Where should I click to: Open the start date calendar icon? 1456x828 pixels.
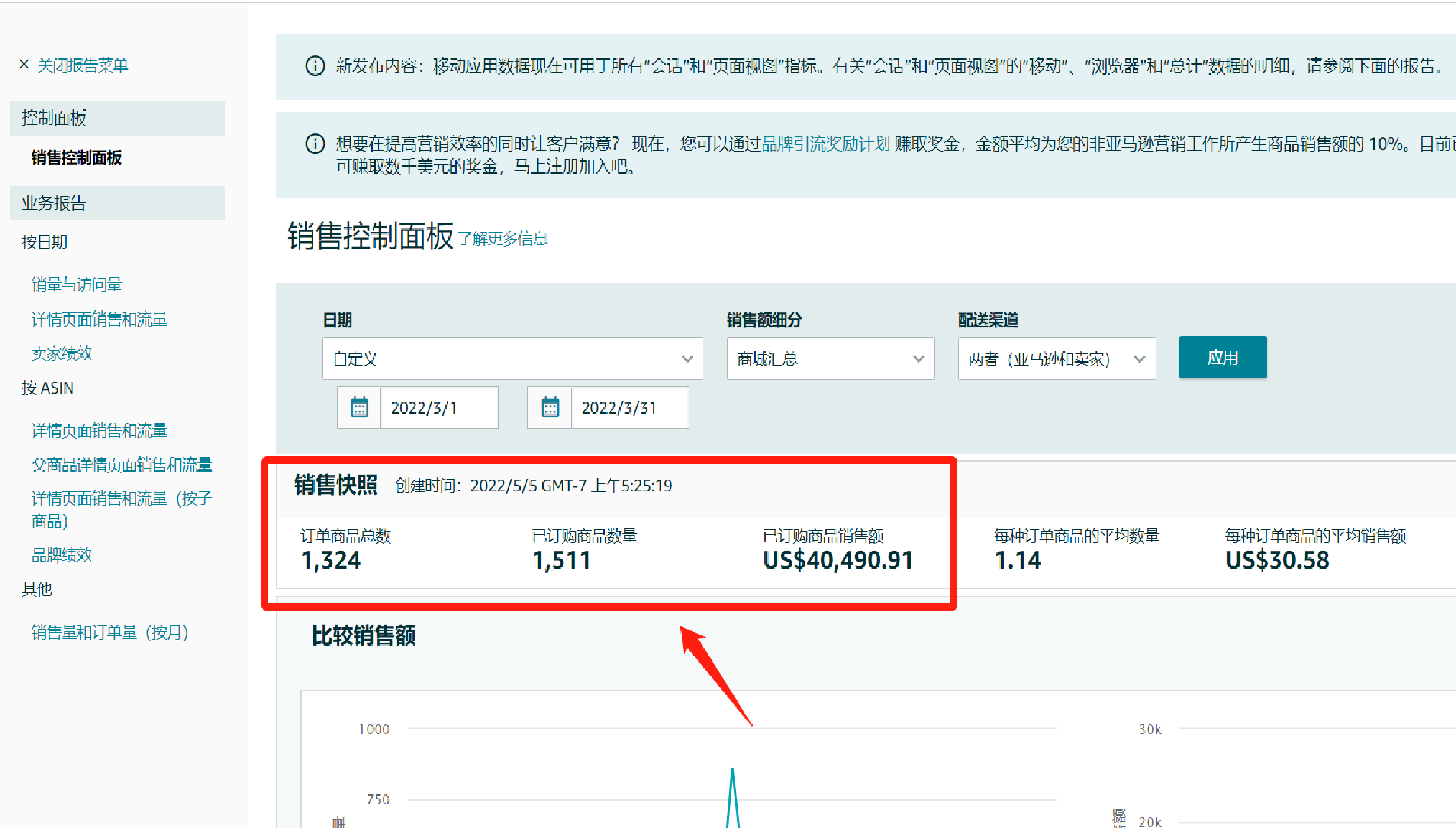[x=359, y=407]
